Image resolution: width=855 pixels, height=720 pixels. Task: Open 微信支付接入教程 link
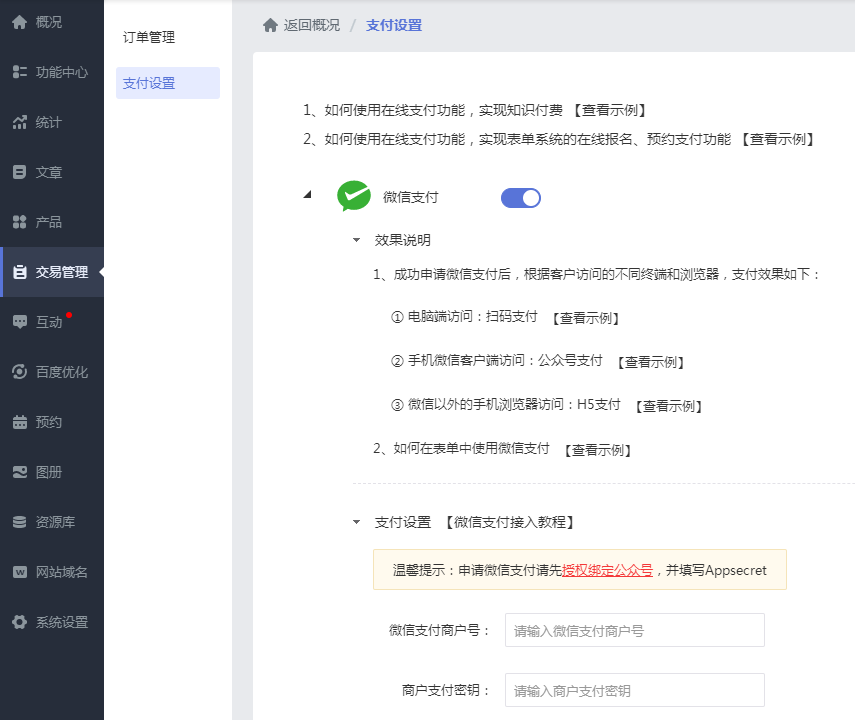click(509, 523)
